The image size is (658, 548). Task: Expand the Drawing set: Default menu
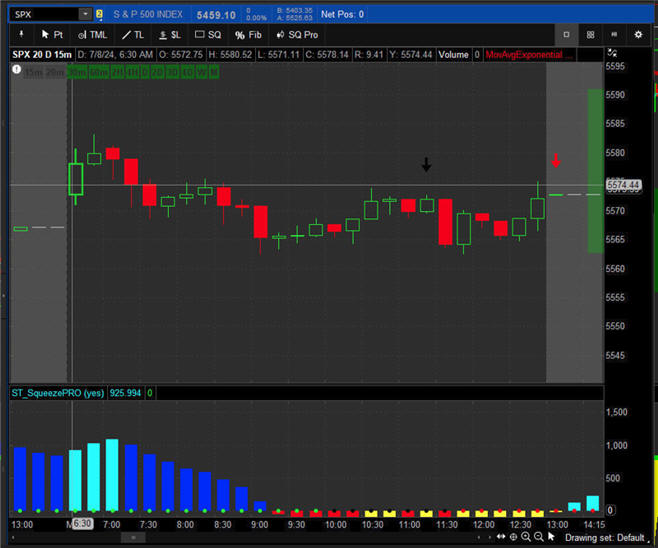tap(604, 537)
